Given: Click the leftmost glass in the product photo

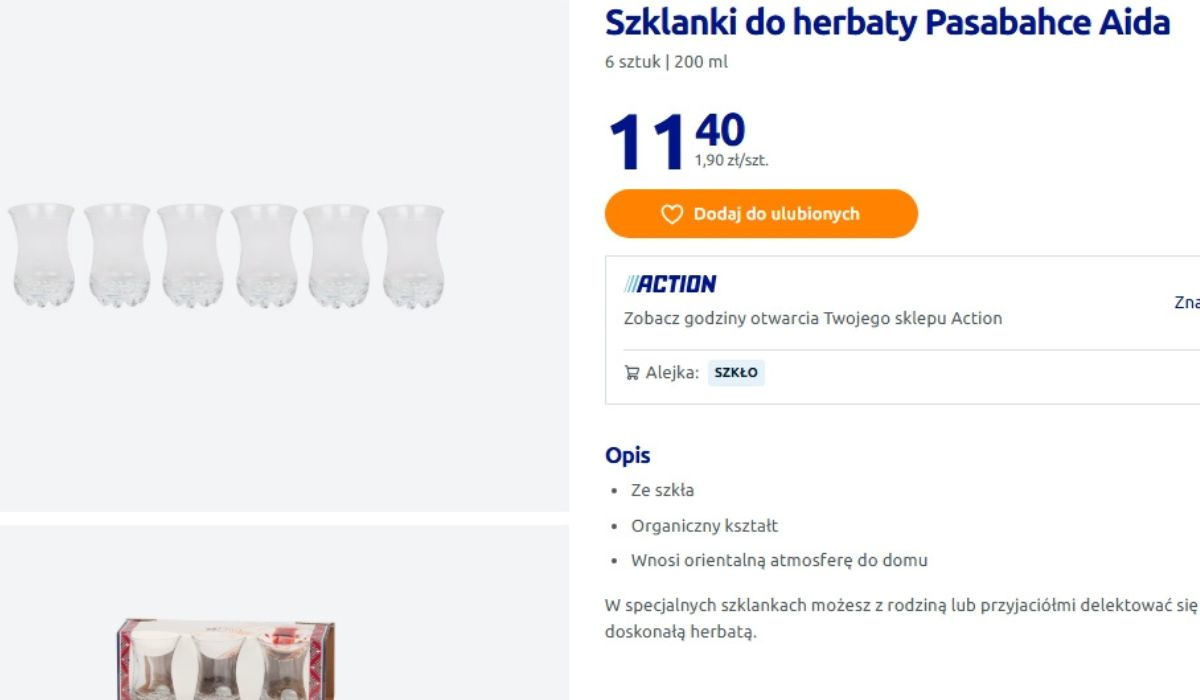Looking at the screenshot, I should pos(41,254).
